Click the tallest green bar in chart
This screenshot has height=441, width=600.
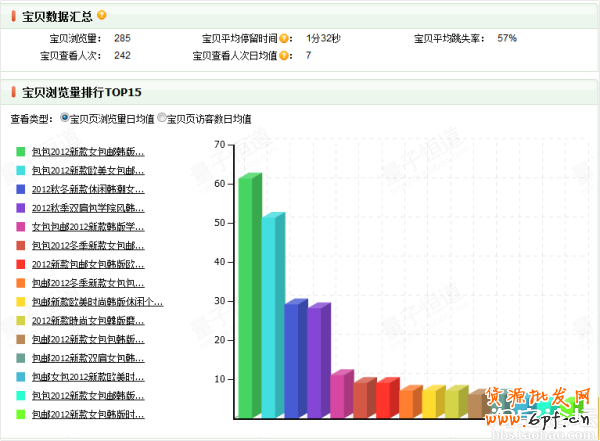(246, 298)
